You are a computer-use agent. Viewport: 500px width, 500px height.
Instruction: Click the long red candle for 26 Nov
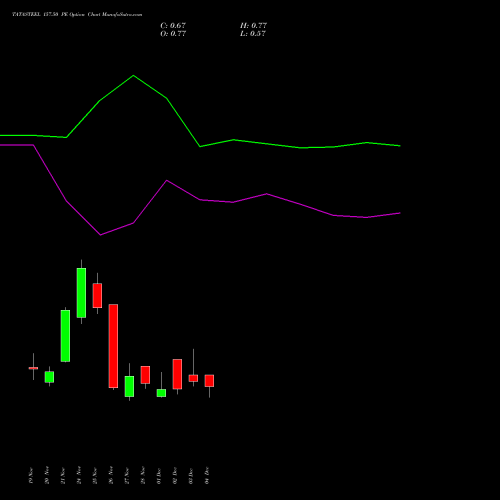tap(113, 346)
